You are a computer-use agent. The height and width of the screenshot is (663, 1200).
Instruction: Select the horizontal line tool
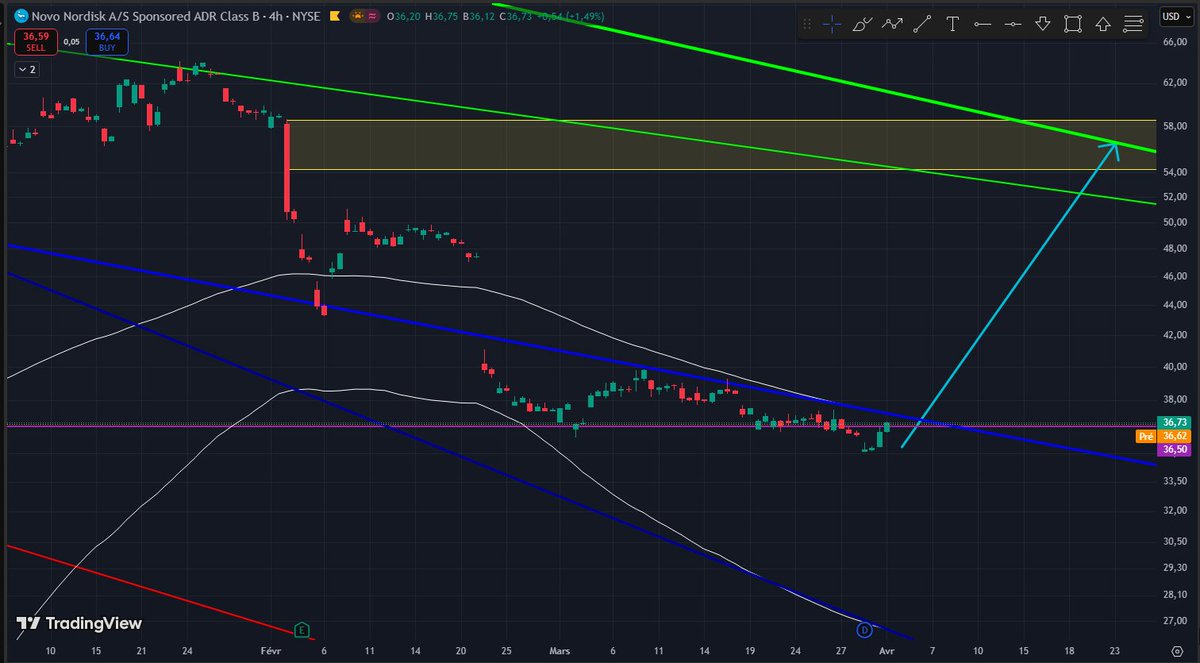1012,24
